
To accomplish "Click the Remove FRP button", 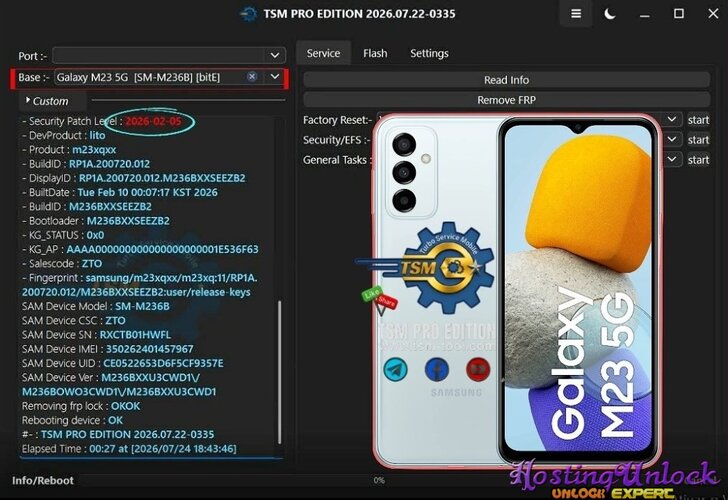I will tap(507, 100).
